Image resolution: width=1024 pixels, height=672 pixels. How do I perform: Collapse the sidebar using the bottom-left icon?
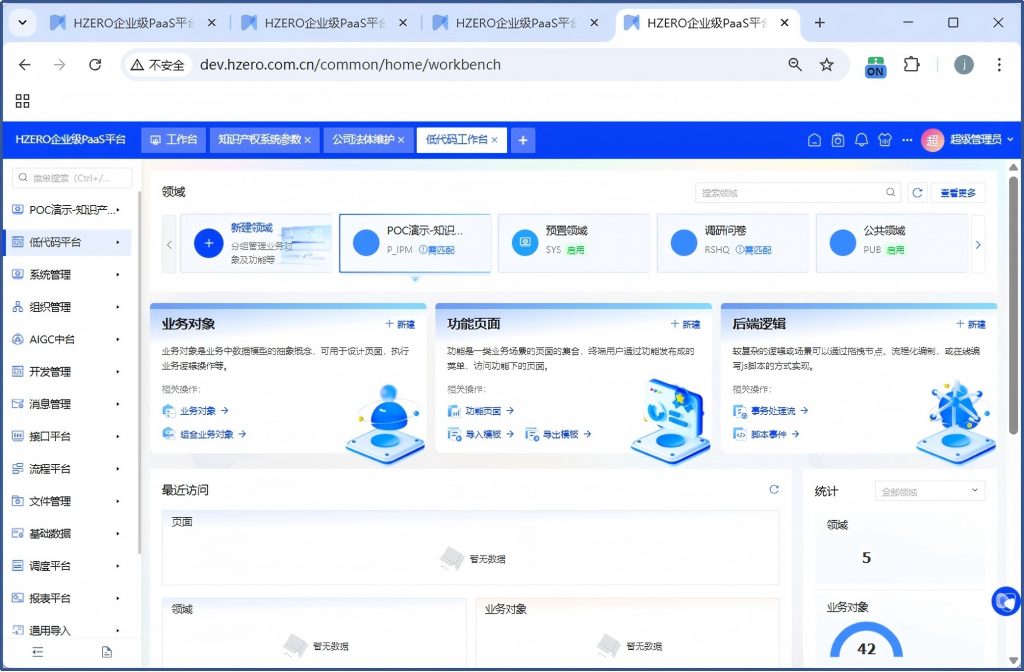38,652
